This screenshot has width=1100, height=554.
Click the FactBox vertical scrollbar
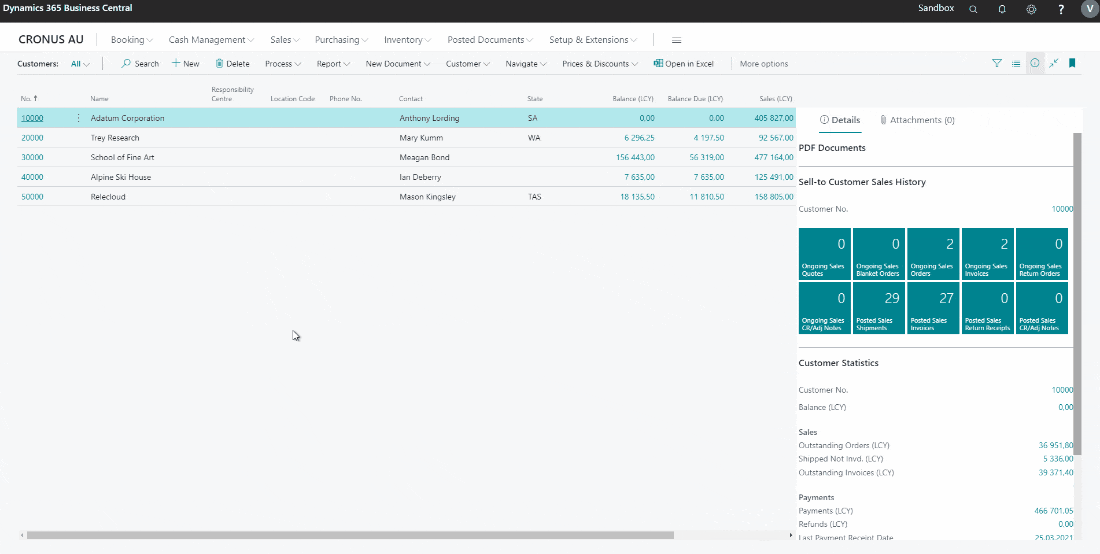[1077, 295]
